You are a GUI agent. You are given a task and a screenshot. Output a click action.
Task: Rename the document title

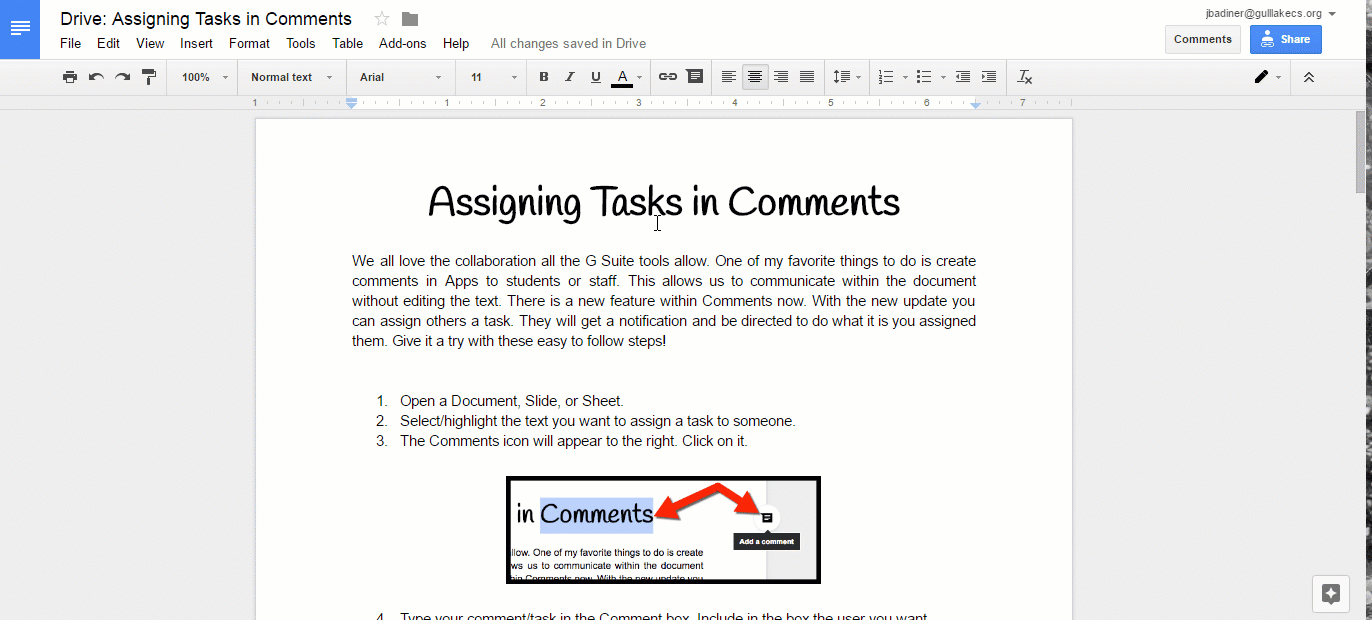click(x=206, y=19)
